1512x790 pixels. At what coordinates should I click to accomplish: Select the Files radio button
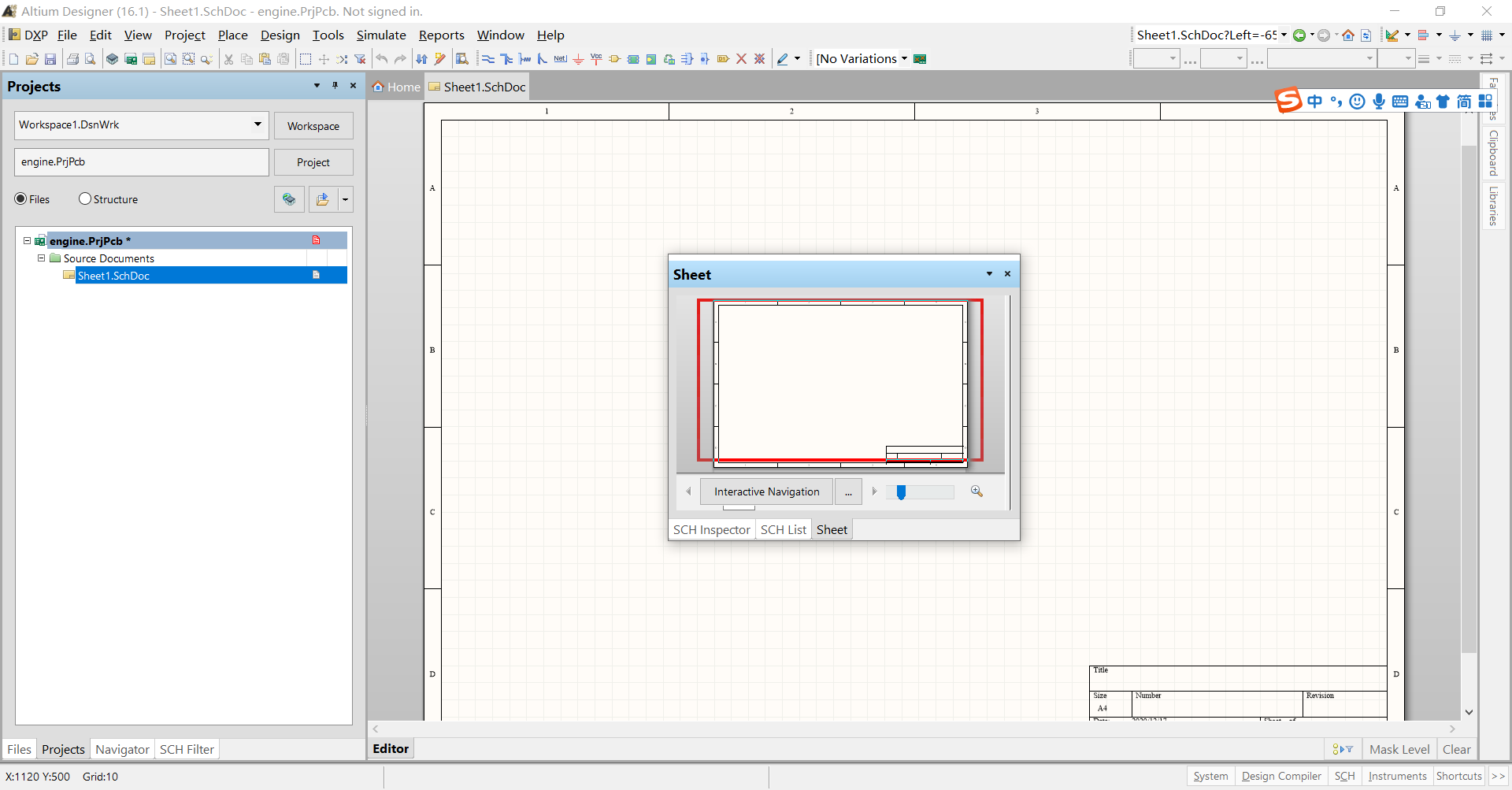22,199
